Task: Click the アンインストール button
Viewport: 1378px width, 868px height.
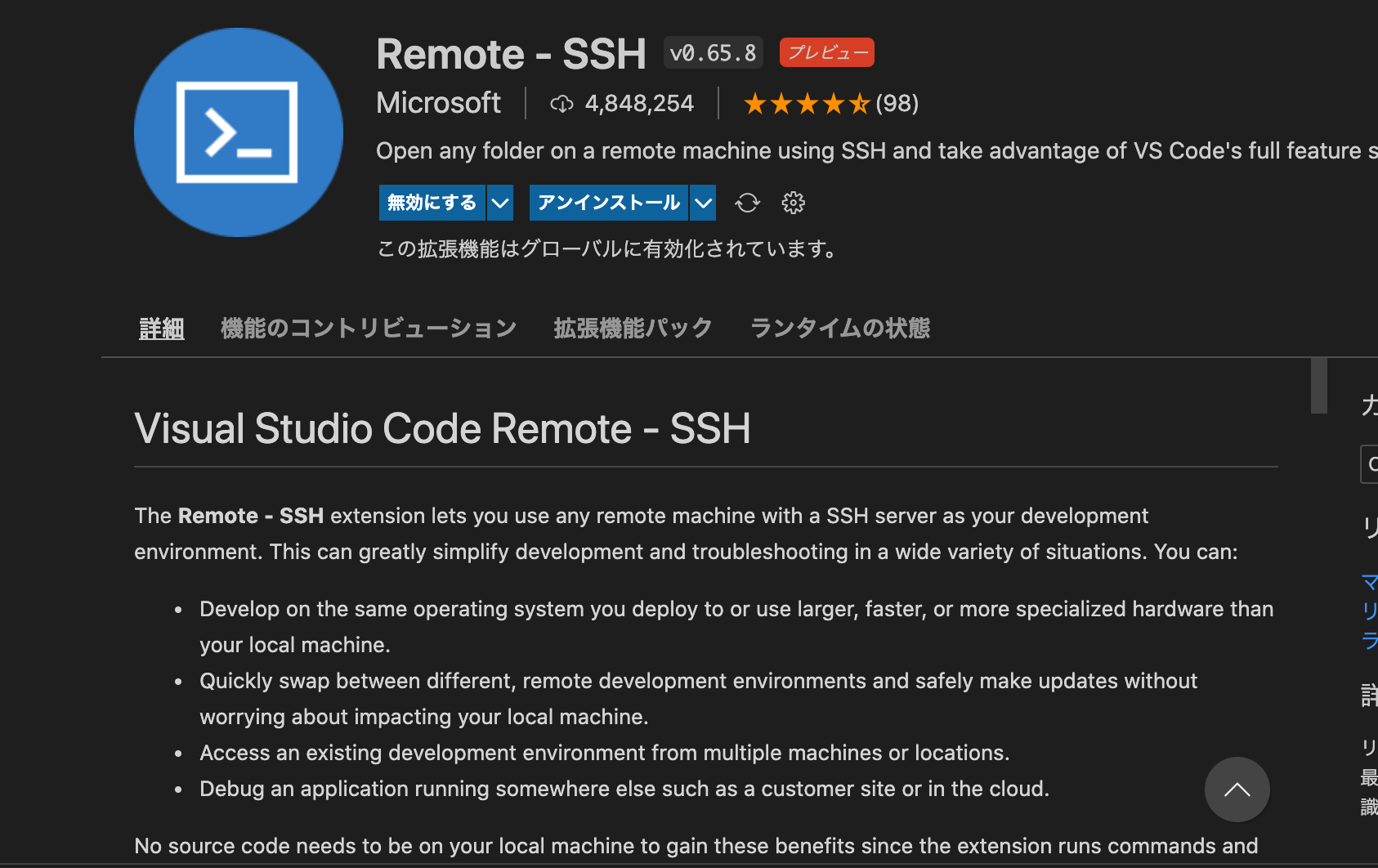Action: 609,202
